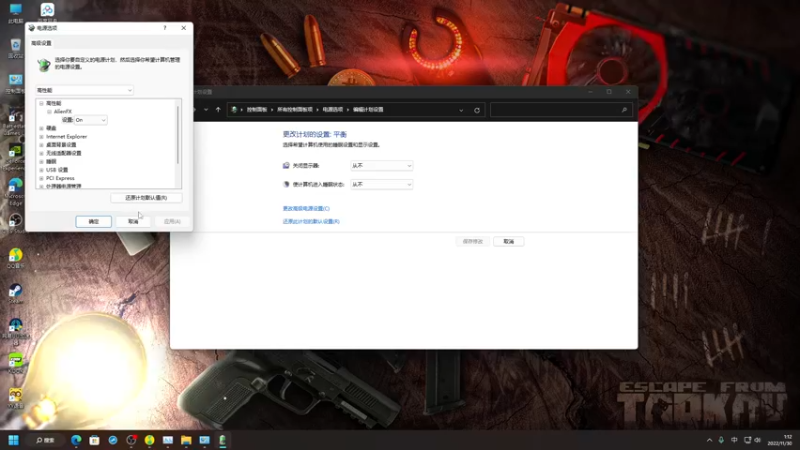800x450 pixels.
Task: Open network settings from the system tray
Action: 747,440
